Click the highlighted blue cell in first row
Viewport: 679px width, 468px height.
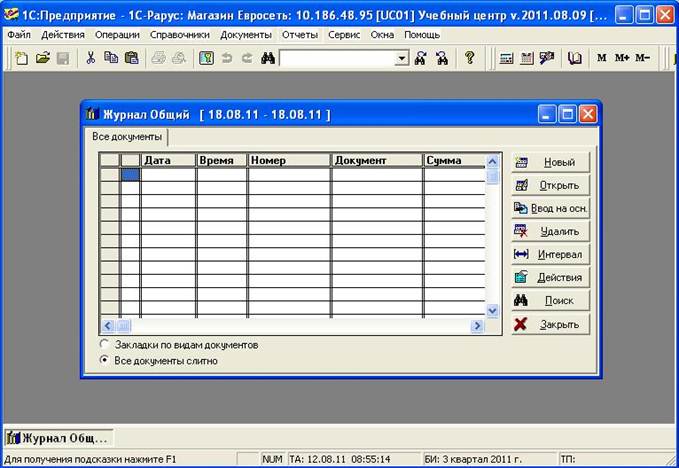(130, 175)
